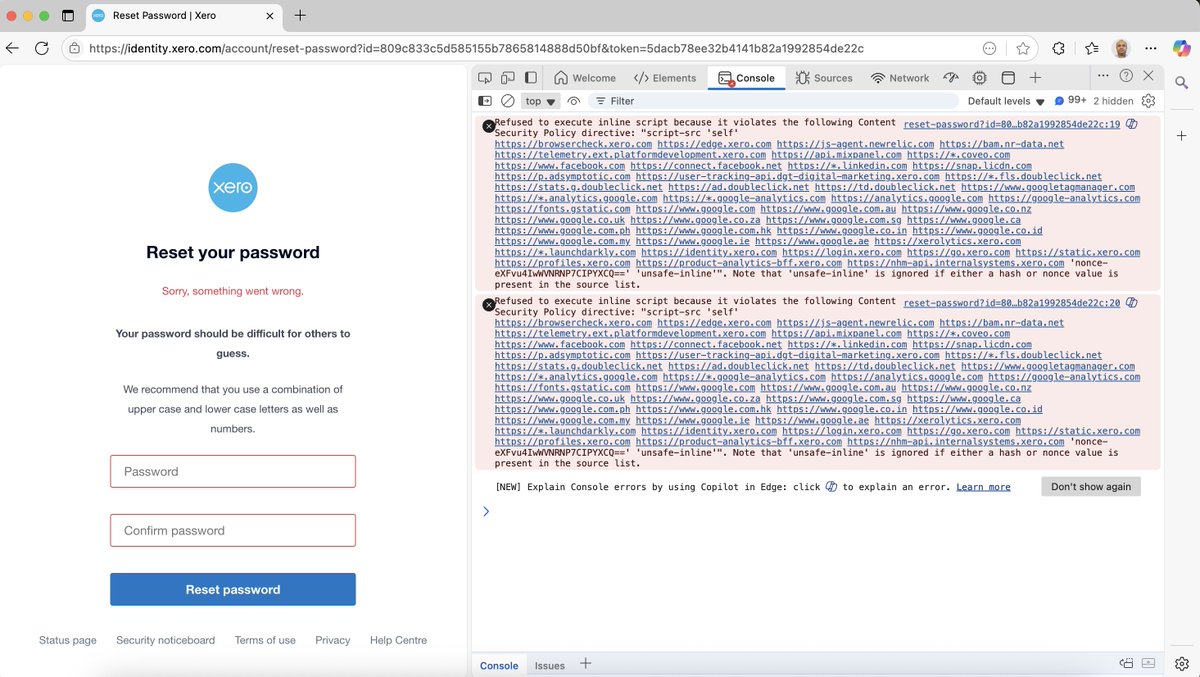This screenshot has height=677, width=1200.
Task: Open the Welcome tab in DevTools
Action: 585,78
